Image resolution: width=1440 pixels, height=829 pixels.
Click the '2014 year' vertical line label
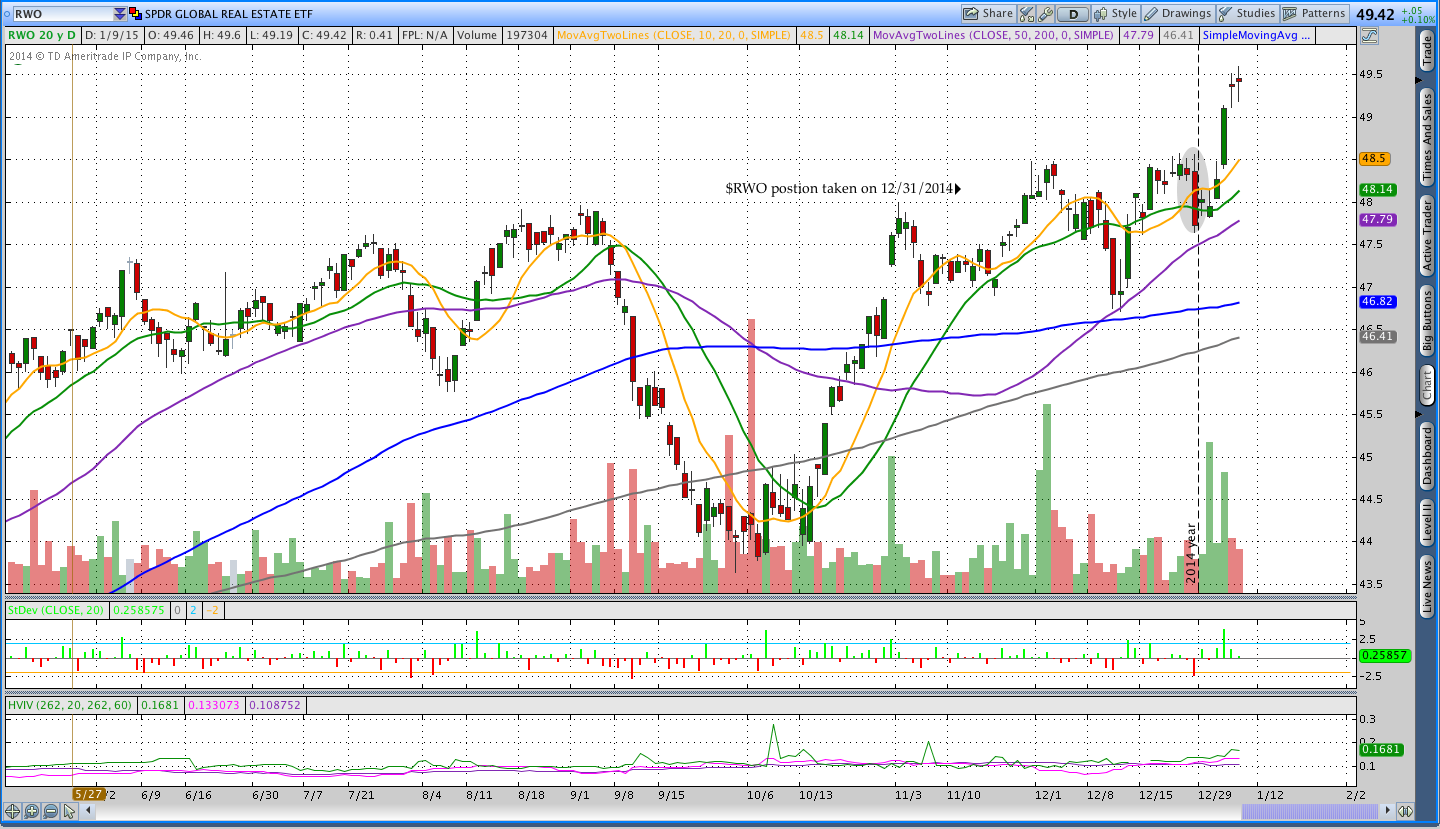pos(1191,553)
